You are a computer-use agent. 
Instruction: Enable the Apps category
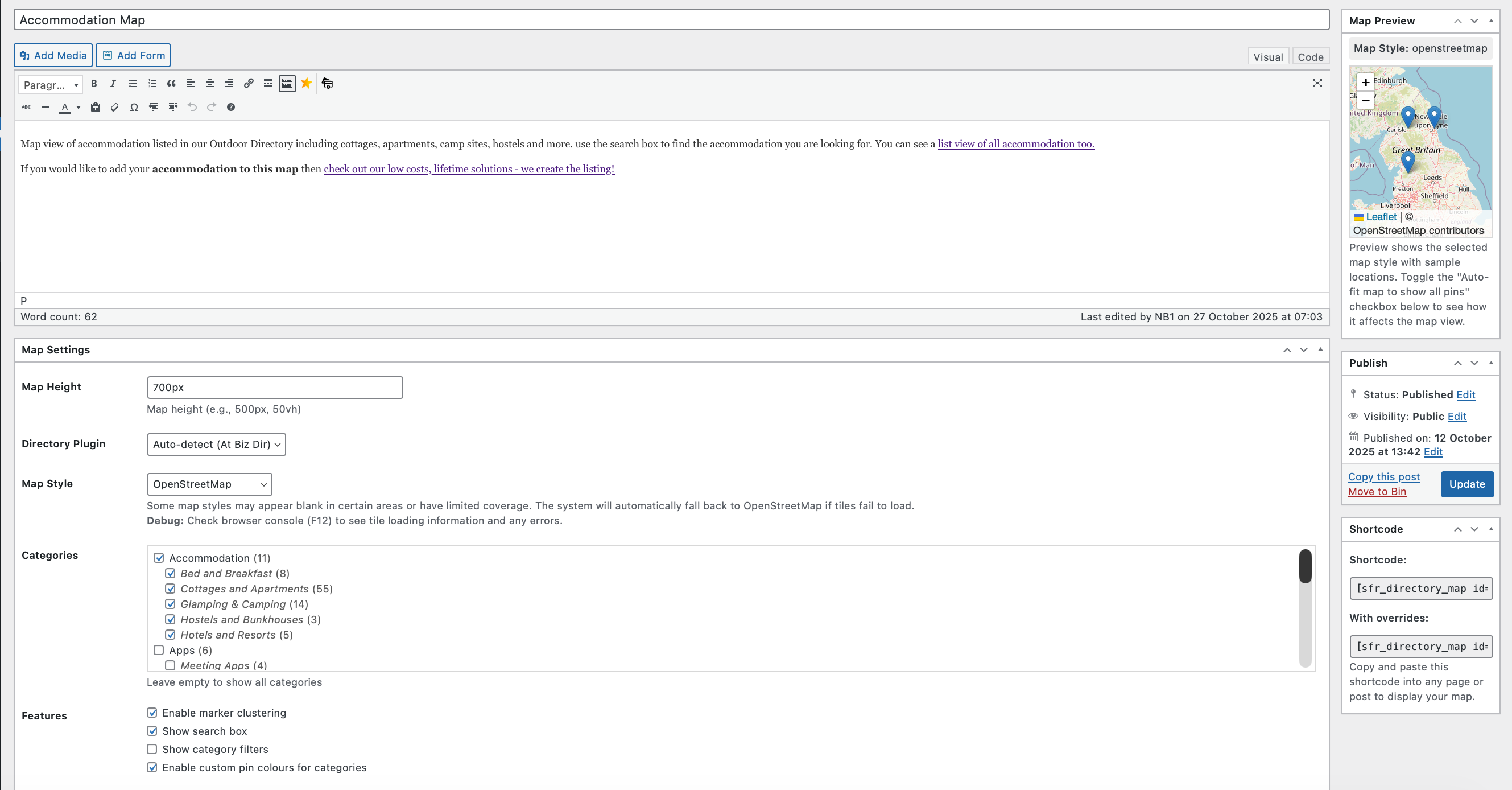coord(158,650)
